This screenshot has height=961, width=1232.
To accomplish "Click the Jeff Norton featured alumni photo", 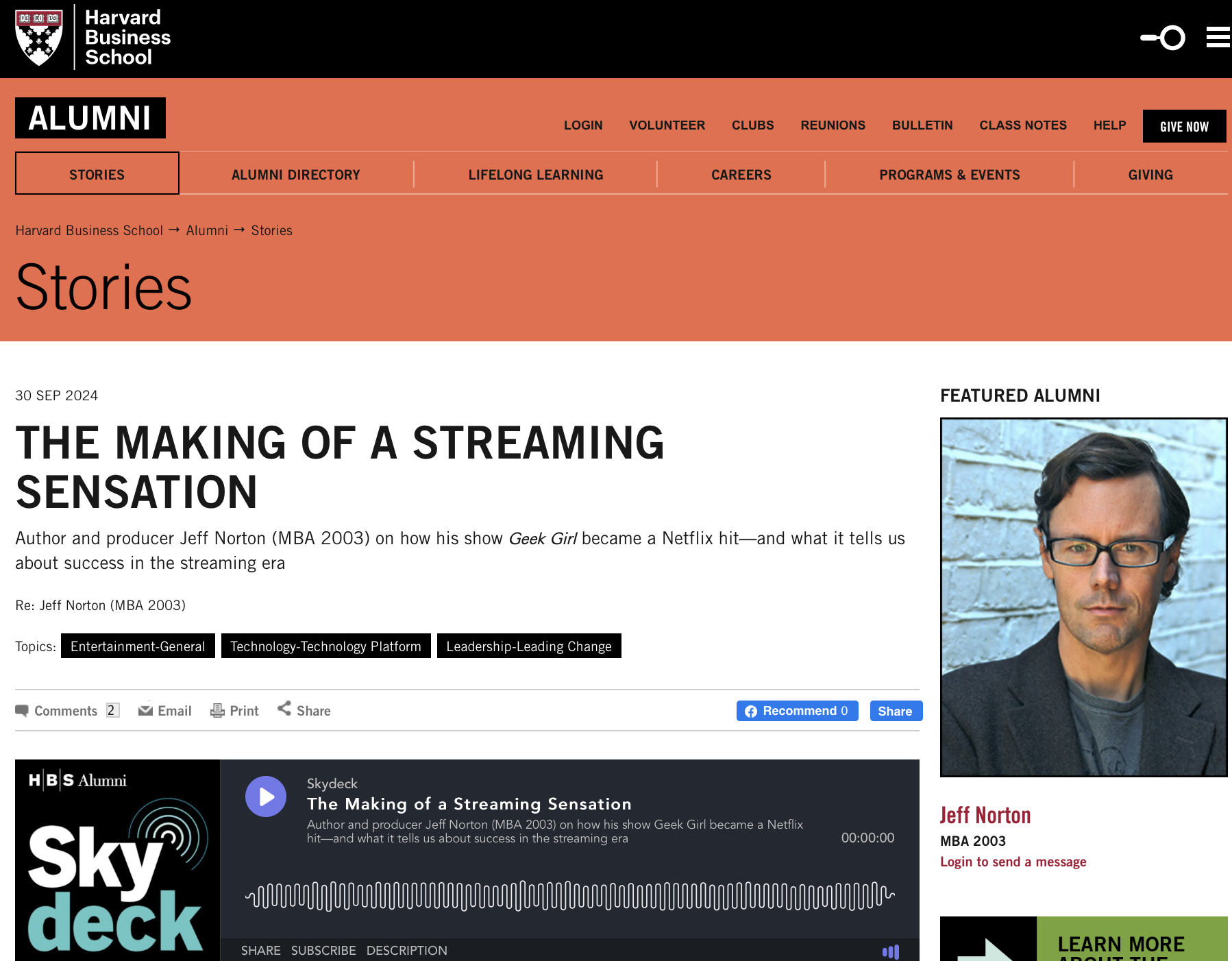I will pos(1084,597).
